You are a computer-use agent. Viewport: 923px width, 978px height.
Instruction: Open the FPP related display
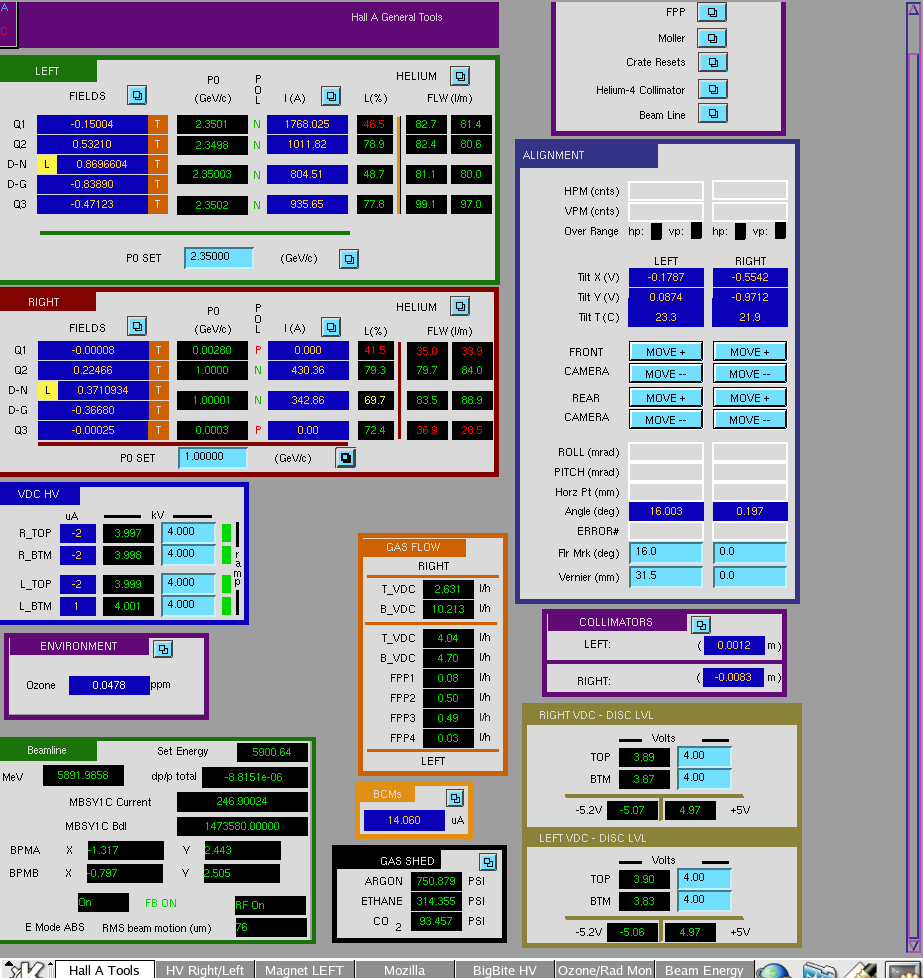click(x=712, y=12)
